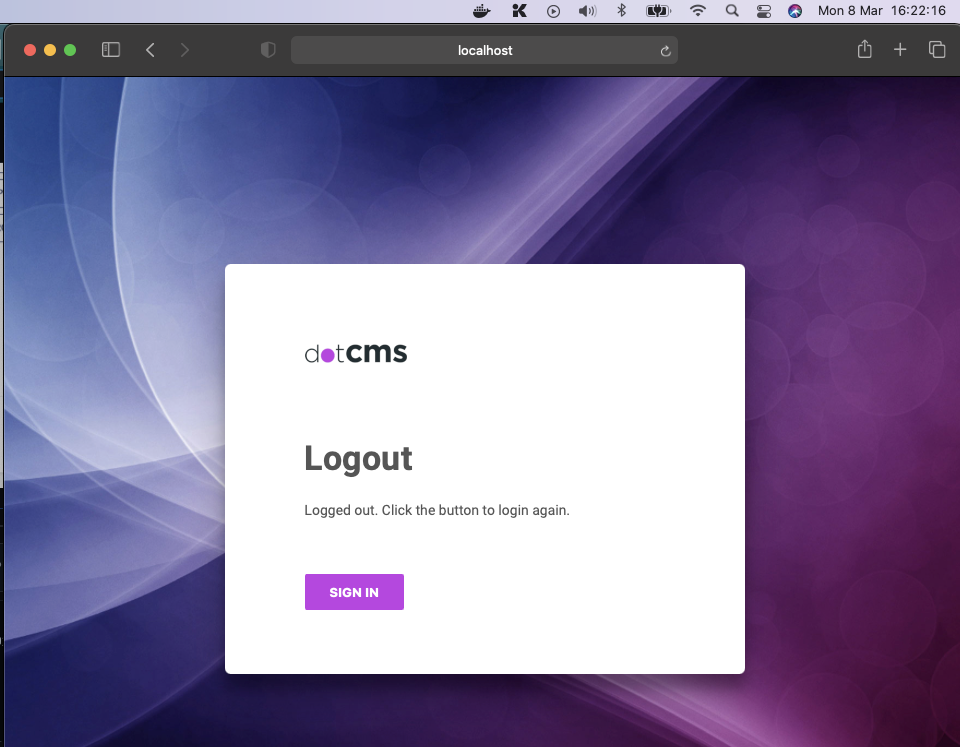This screenshot has height=747, width=960.
Task: Activate Siri from menu bar
Action: click(x=795, y=10)
